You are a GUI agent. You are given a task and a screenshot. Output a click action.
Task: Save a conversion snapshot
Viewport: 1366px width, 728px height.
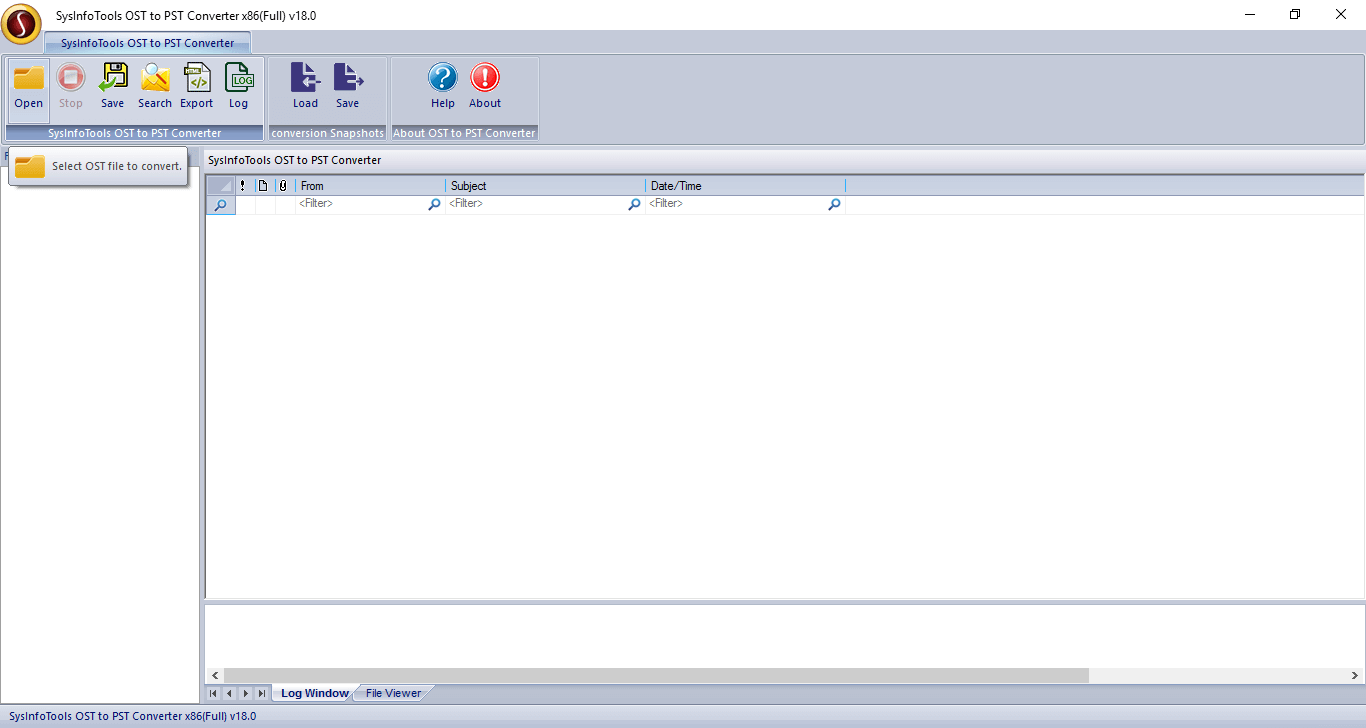click(x=347, y=87)
